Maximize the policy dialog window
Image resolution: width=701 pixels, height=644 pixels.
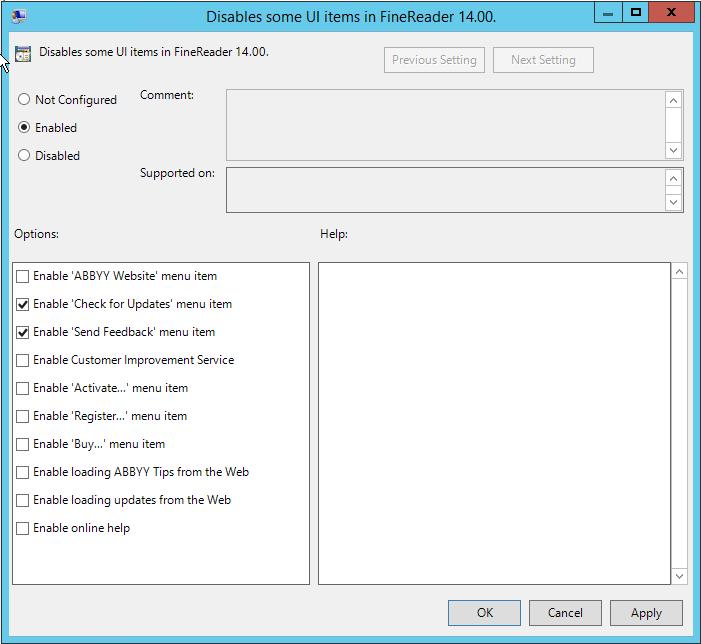(x=635, y=13)
